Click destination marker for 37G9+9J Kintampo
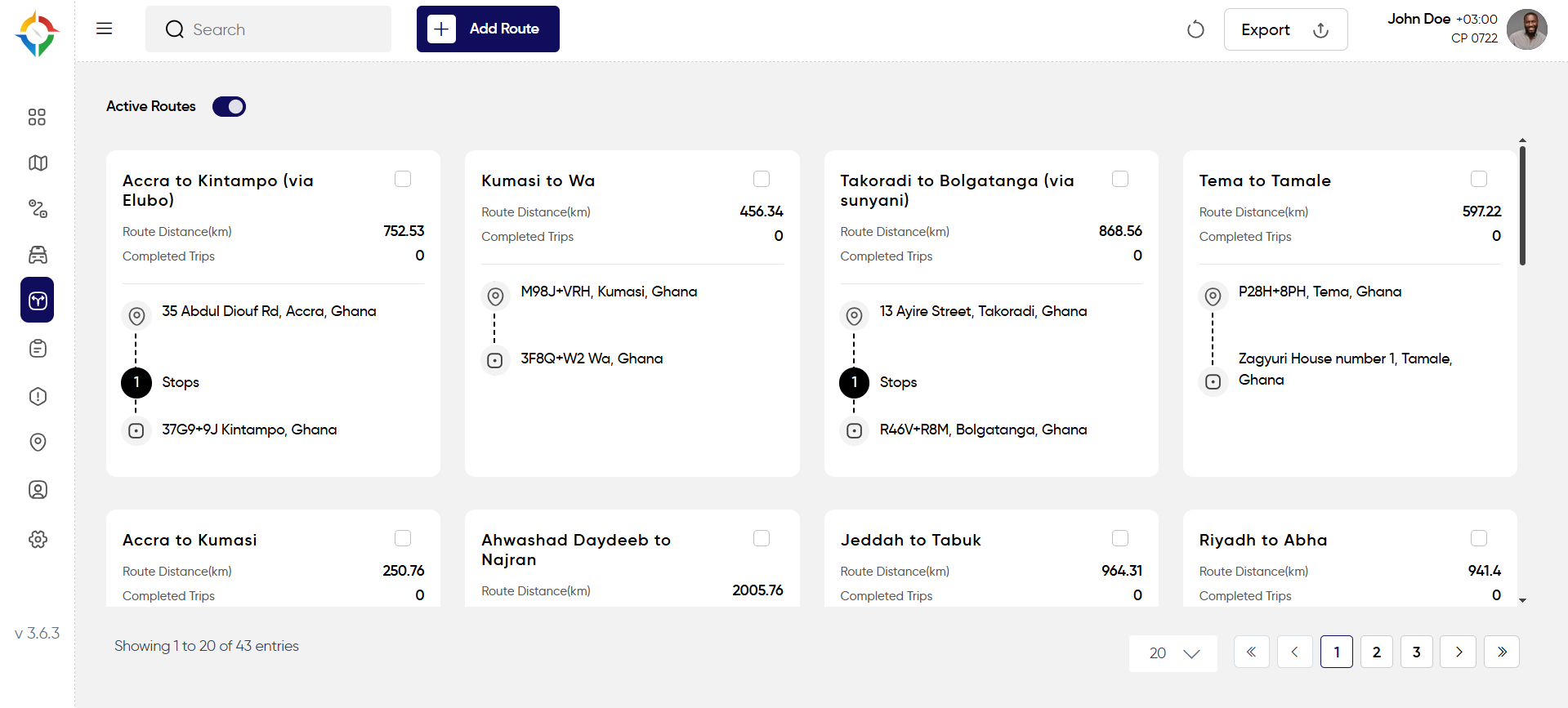1568x708 pixels. pyautogui.click(x=136, y=430)
